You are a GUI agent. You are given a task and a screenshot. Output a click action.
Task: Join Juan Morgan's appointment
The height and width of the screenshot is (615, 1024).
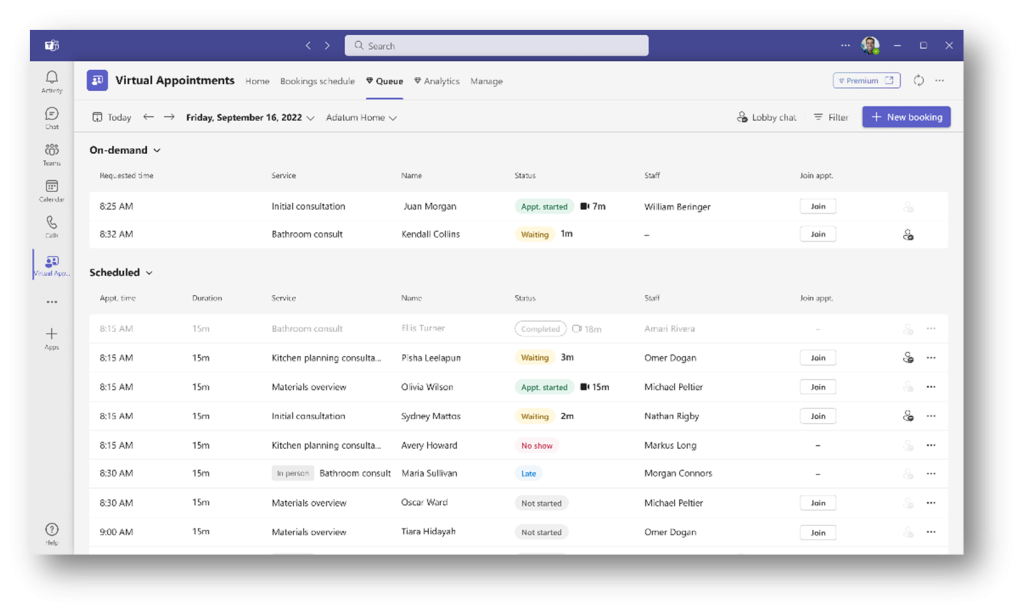click(x=818, y=206)
